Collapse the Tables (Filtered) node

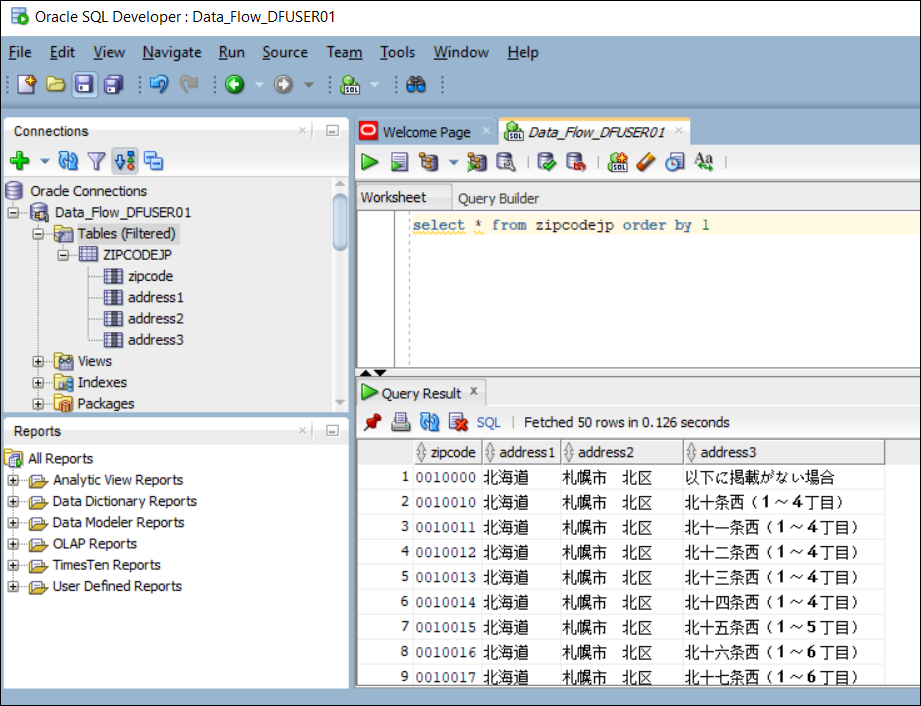pos(38,234)
